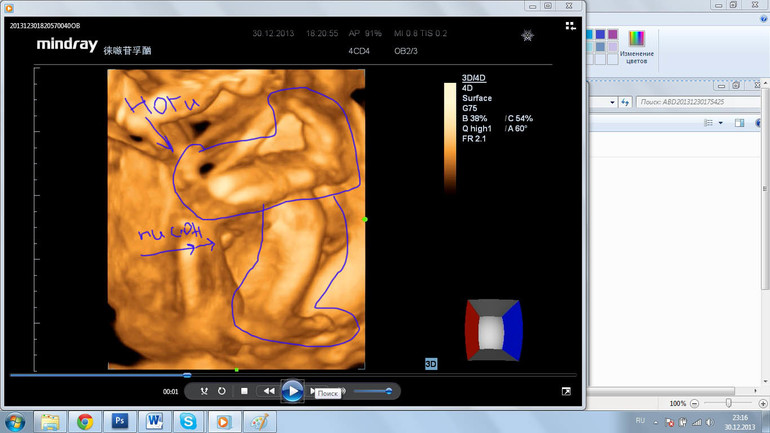Click the Stop playback button
The height and width of the screenshot is (433, 770).
point(244,391)
